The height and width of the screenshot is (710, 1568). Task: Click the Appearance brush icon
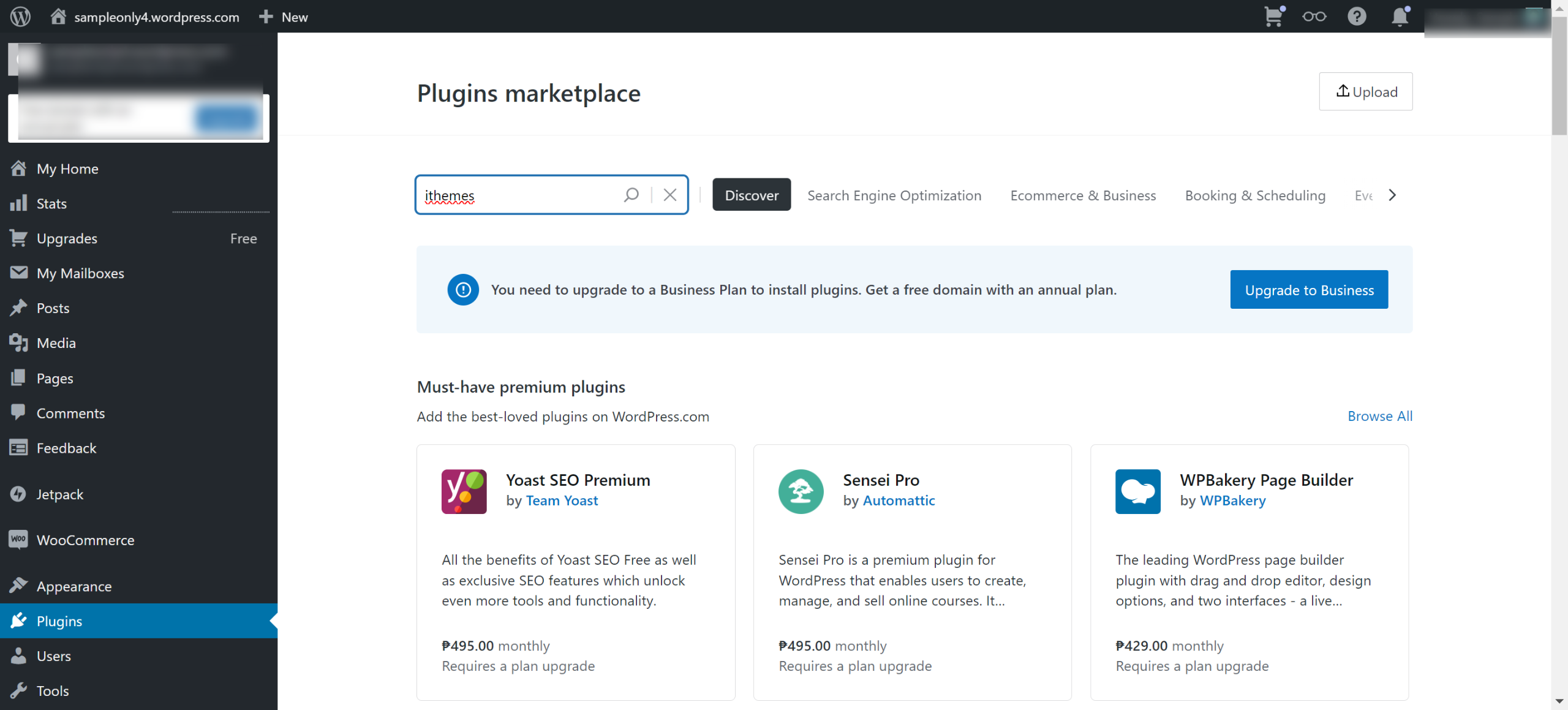18,586
